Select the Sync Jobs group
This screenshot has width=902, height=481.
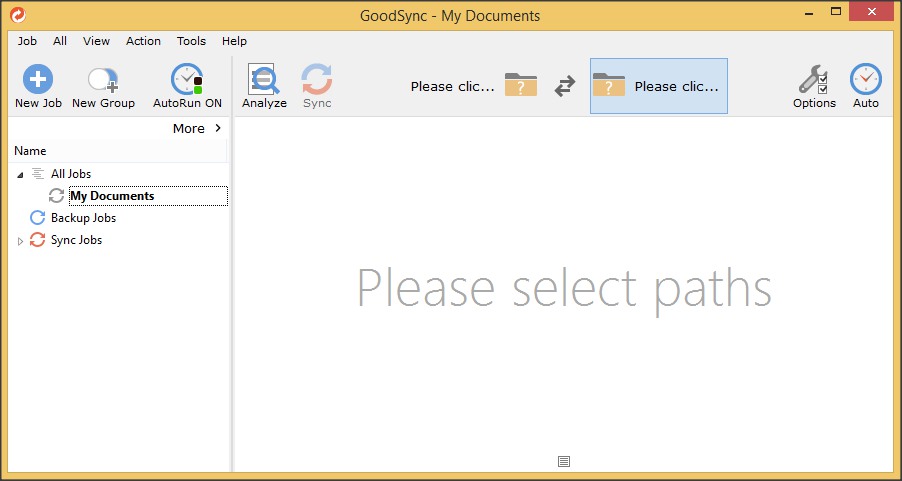[77, 240]
